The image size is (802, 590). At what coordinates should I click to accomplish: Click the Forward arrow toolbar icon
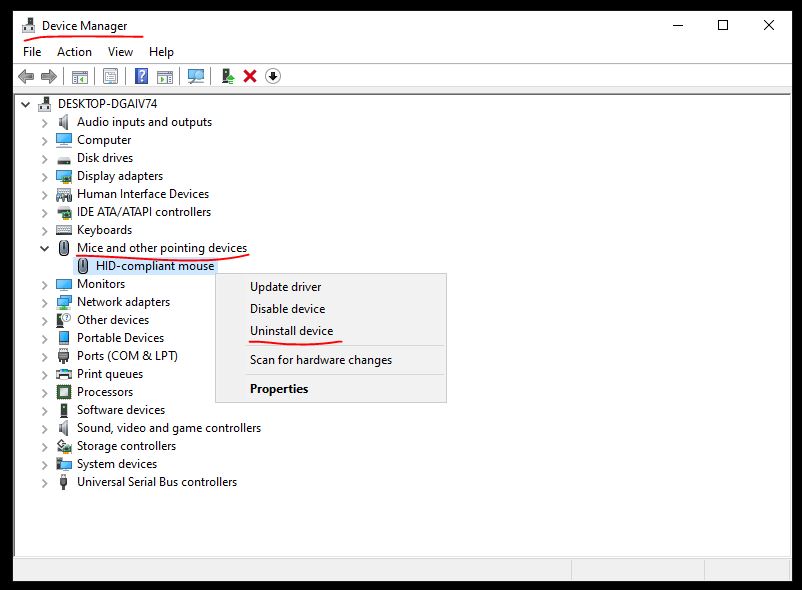point(49,77)
